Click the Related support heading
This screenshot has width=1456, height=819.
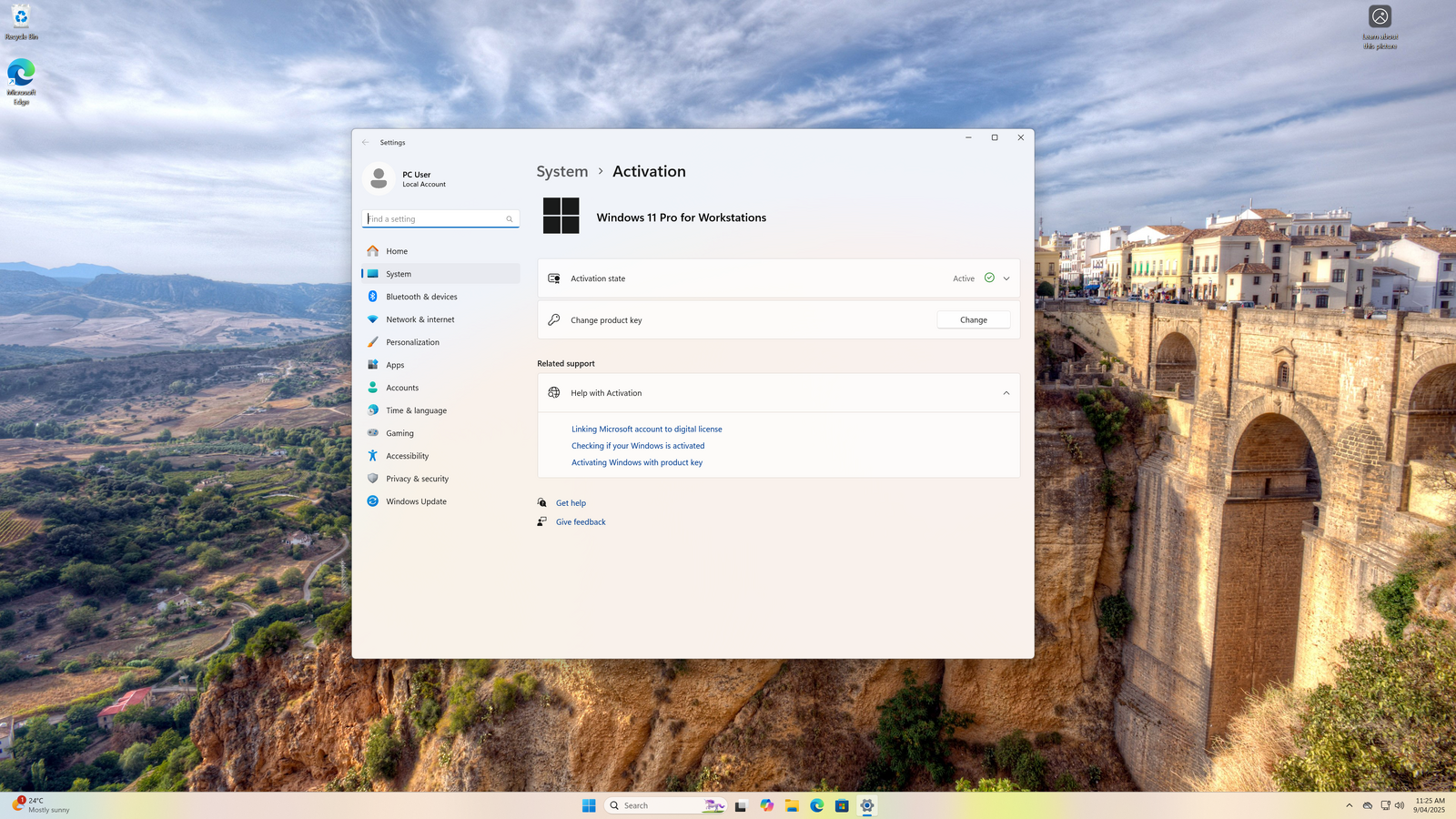click(x=566, y=364)
